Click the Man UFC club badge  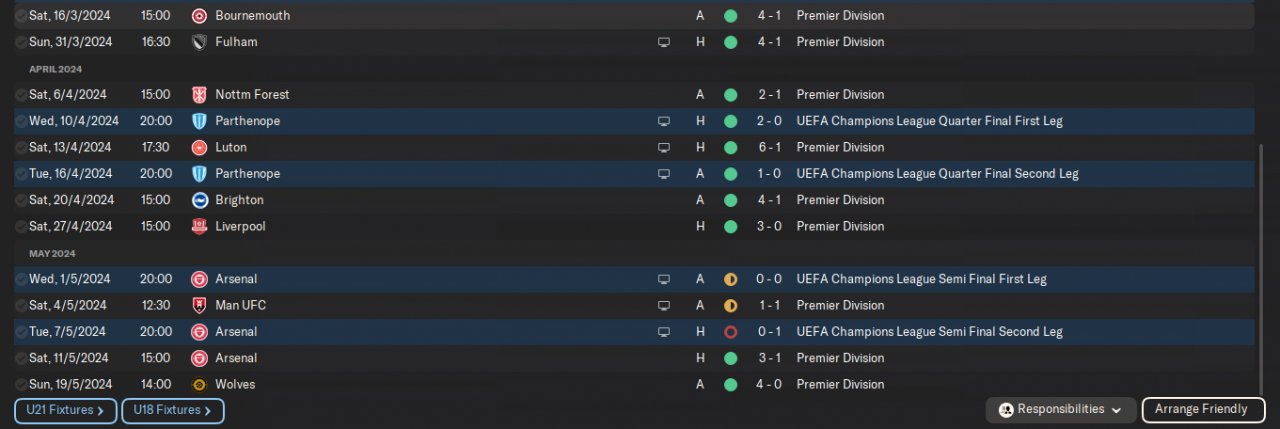(x=199, y=305)
